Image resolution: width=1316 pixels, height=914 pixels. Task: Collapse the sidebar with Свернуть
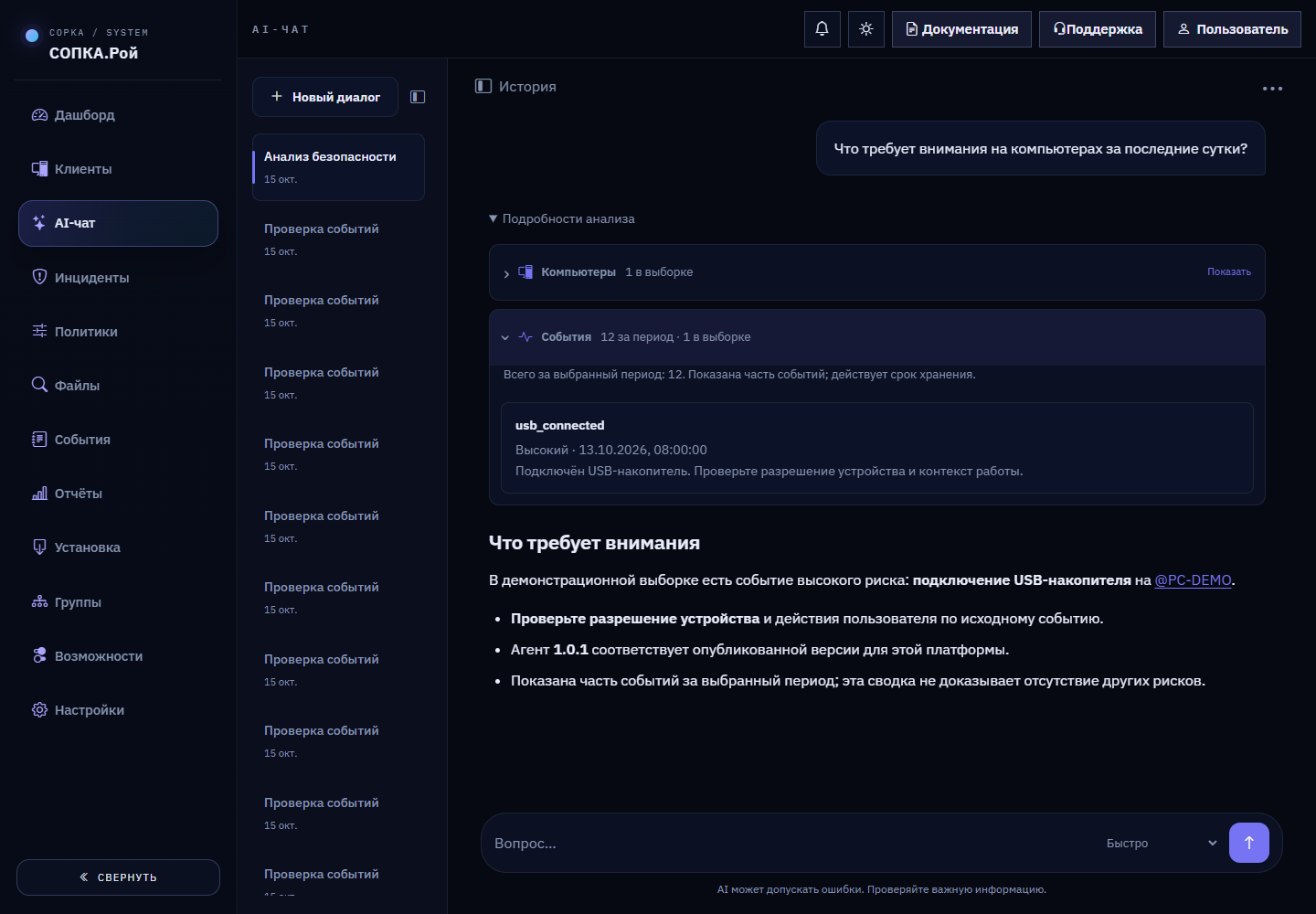118,877
